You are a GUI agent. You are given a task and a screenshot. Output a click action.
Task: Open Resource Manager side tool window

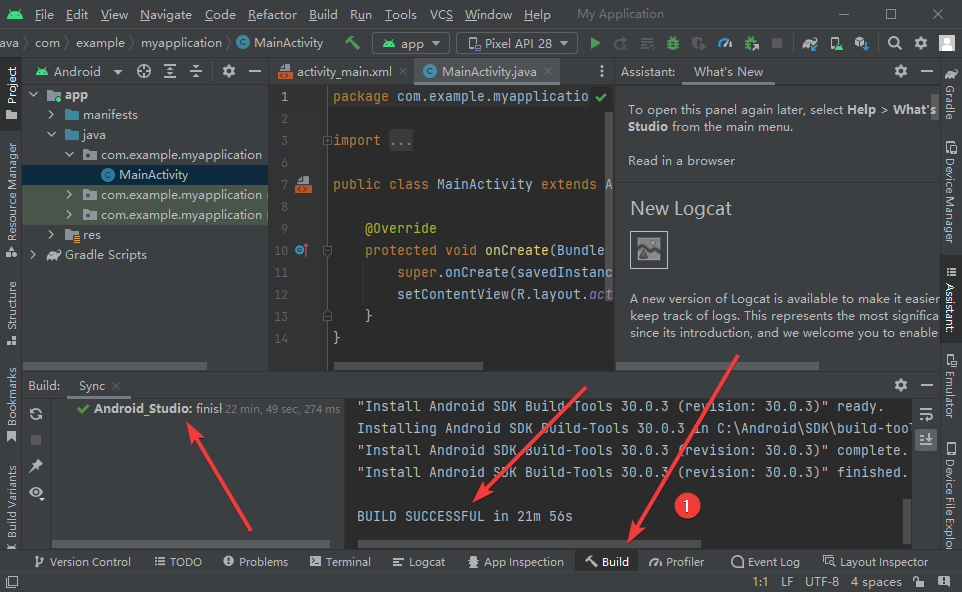point(12,199)
